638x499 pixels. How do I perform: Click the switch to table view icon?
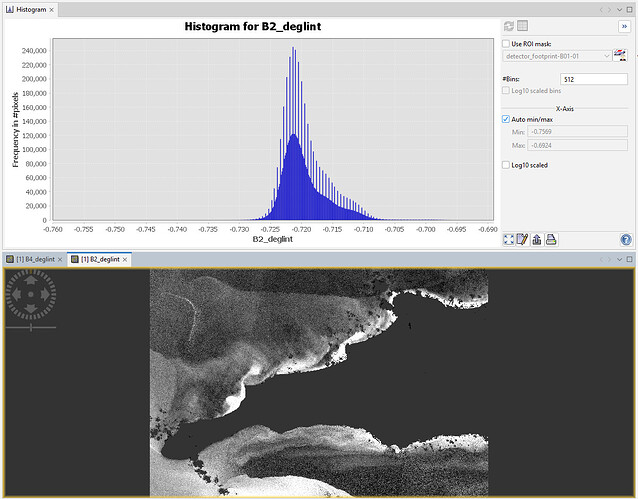tap(522, 26)
